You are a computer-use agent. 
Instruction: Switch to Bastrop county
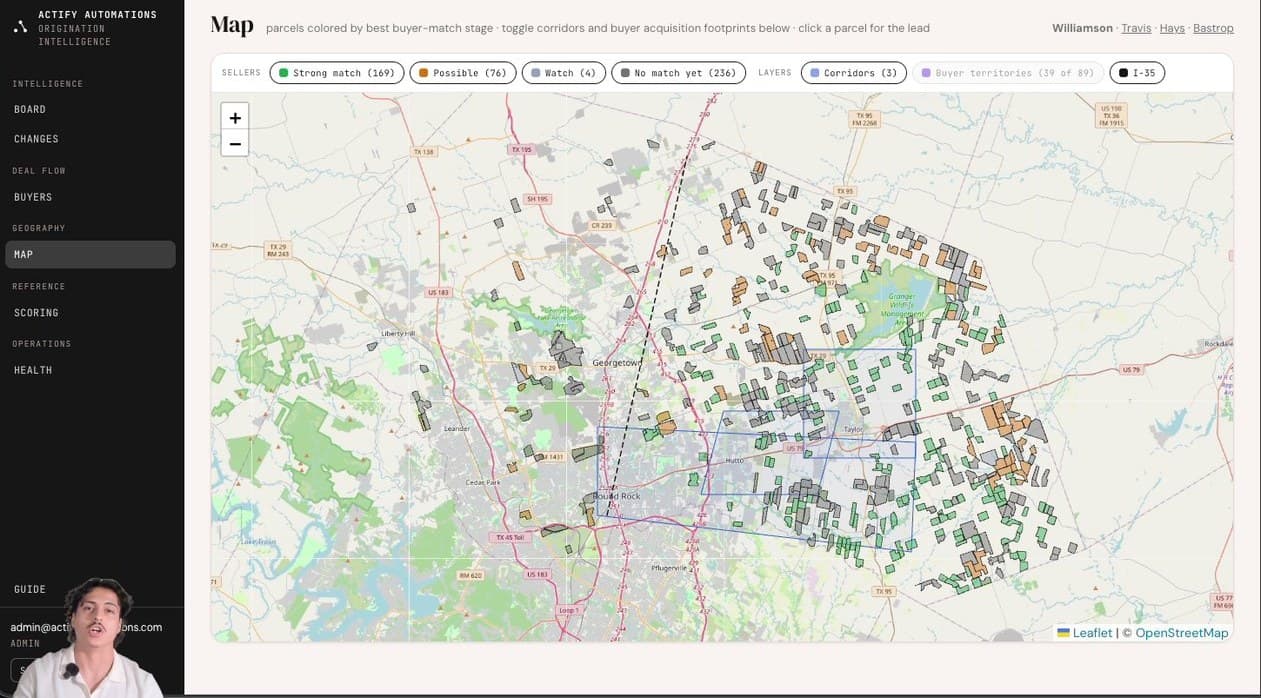click(1213, 28)
